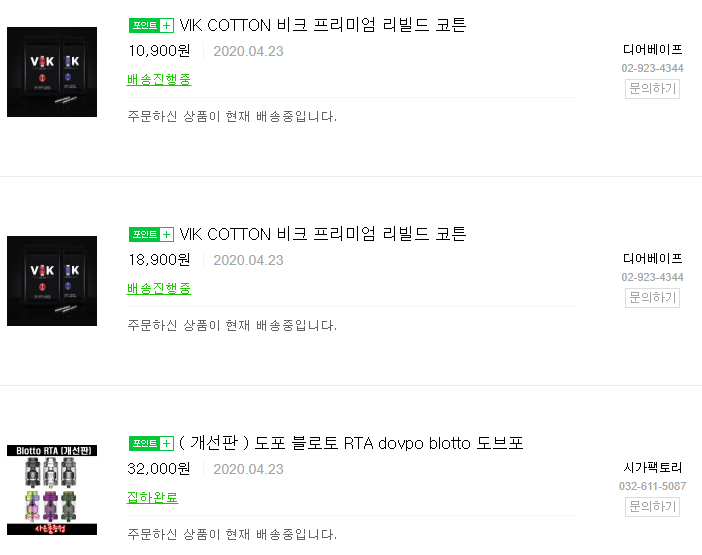The image size is (702, 555).
Task: Open the VIK COTTON product title priced 10,900원
Action: click(x=322, y=25)
